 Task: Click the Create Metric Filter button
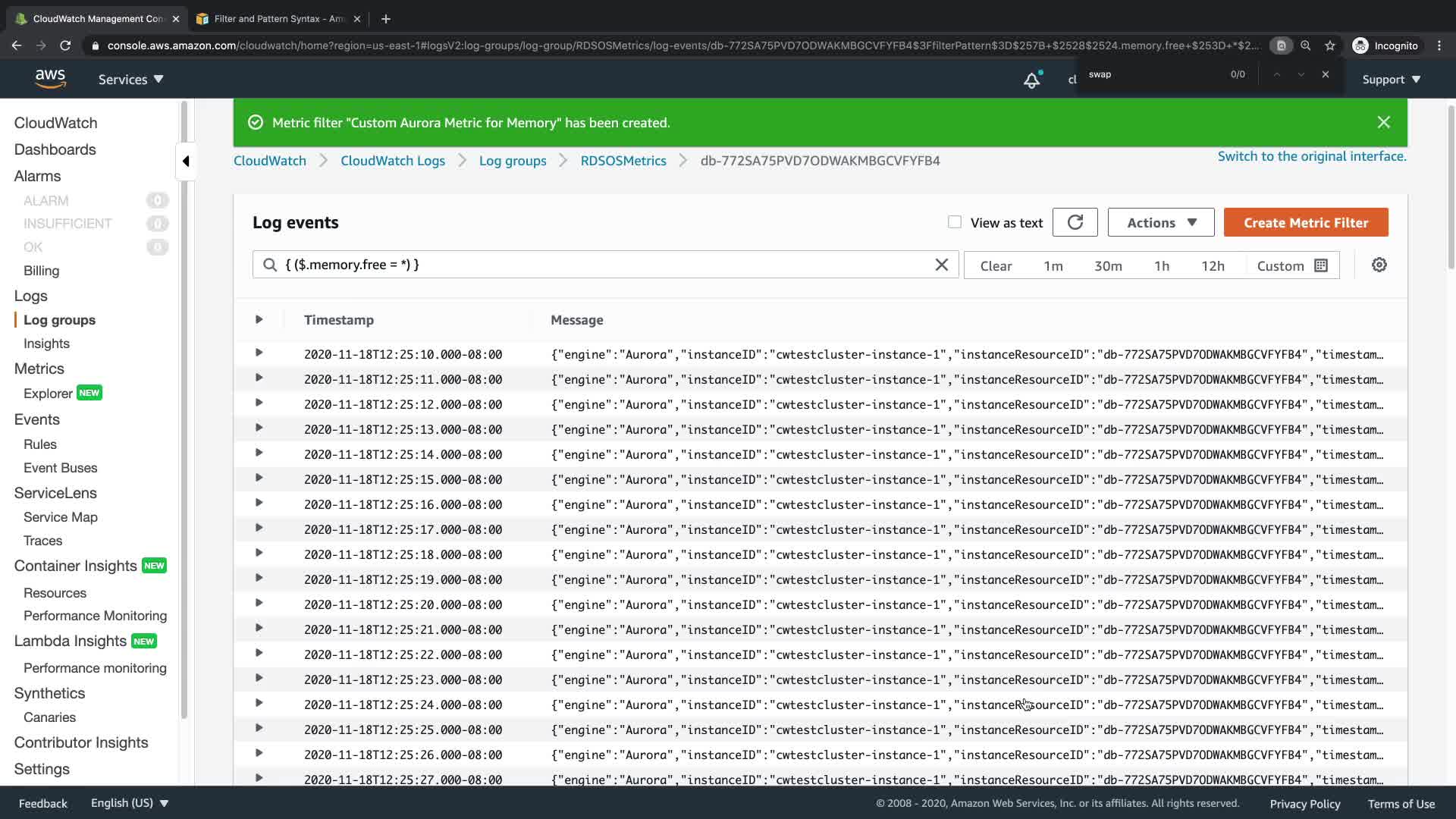pos(1305,222)
